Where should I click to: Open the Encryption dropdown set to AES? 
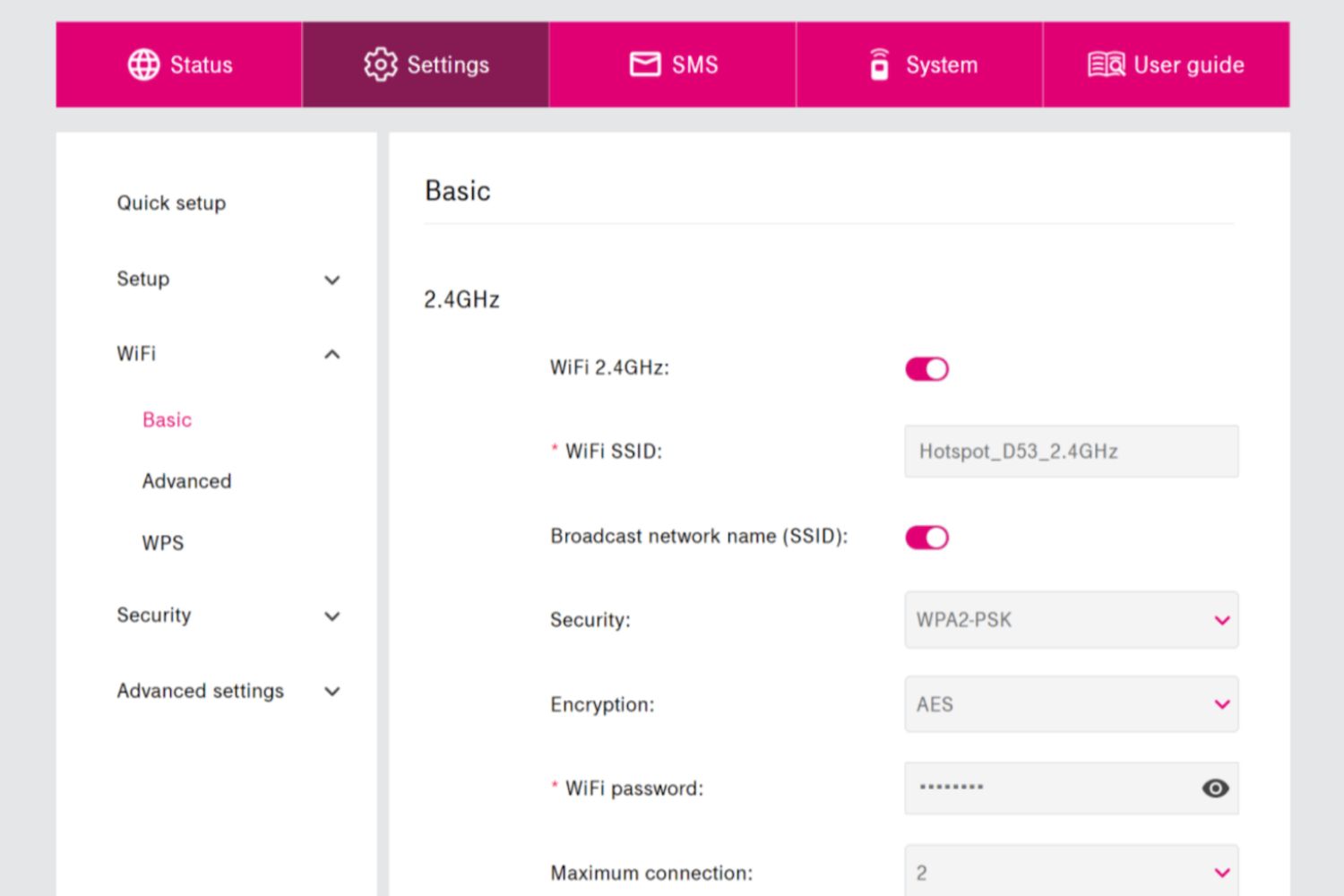(1071, 704)
